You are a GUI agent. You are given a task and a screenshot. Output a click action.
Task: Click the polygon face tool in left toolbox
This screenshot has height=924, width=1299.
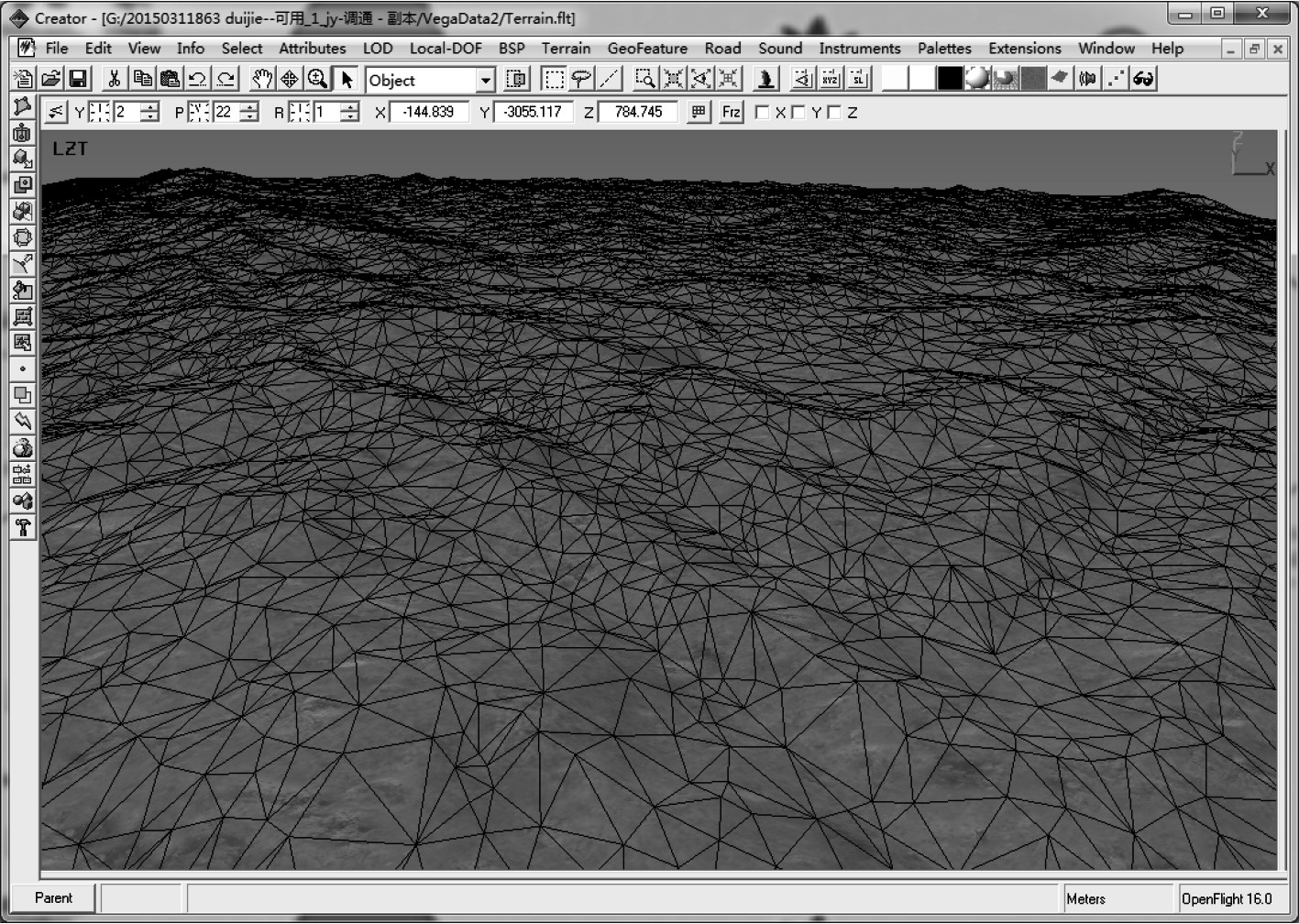point(23,106)
